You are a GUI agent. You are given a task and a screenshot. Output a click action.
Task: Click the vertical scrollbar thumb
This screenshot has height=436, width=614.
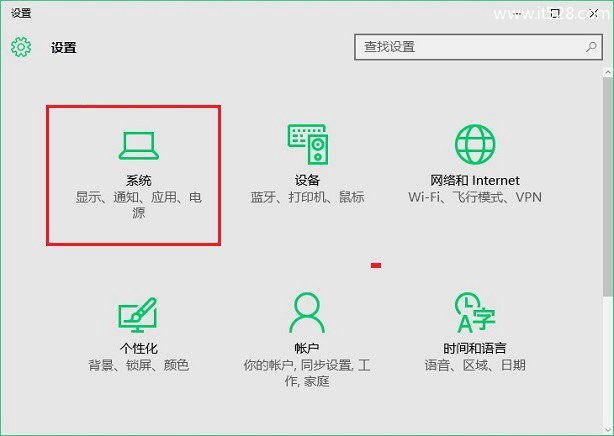[608, 186]
